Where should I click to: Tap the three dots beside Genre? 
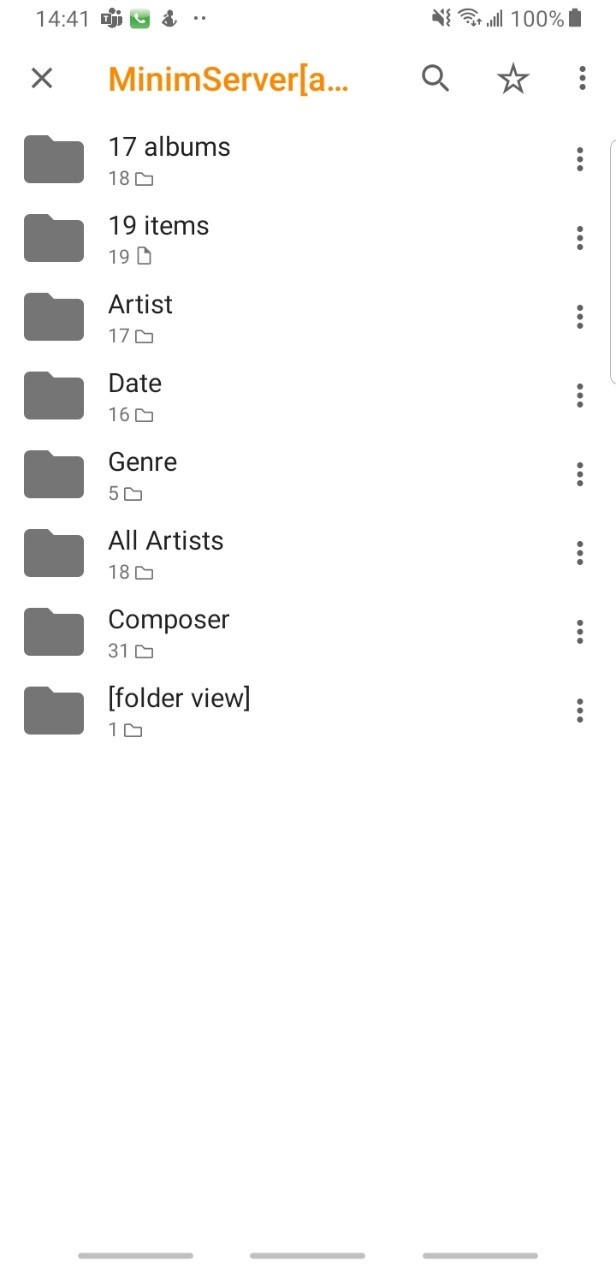580,474
